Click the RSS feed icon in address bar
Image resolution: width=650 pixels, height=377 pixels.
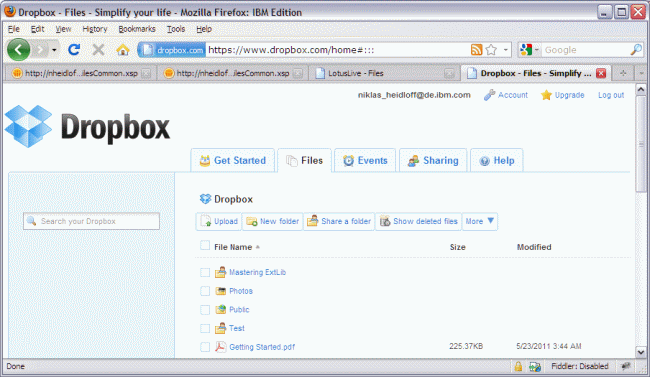pyautogui.click(x=476, y=50)
